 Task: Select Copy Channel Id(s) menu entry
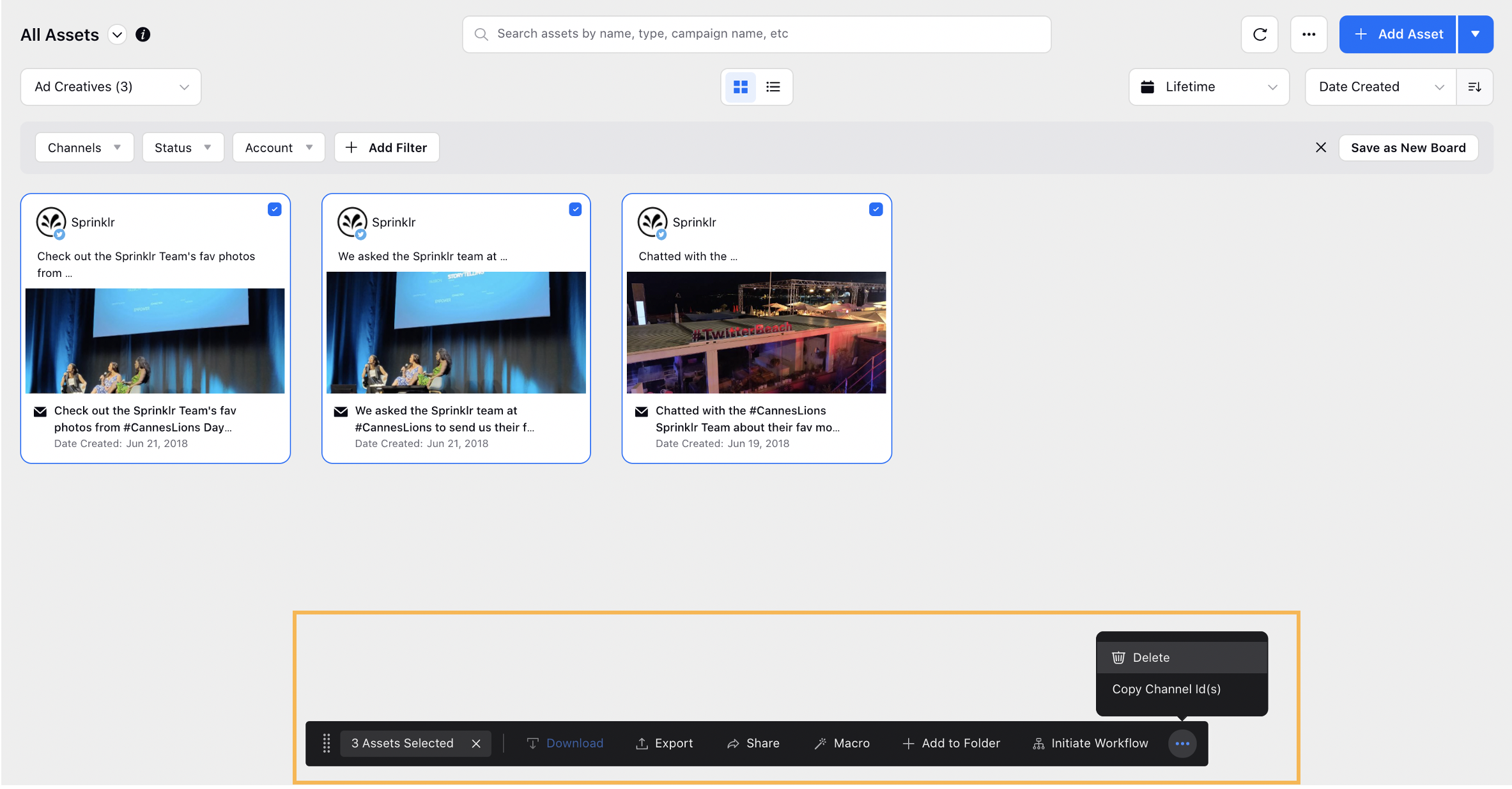(1166, 689)
